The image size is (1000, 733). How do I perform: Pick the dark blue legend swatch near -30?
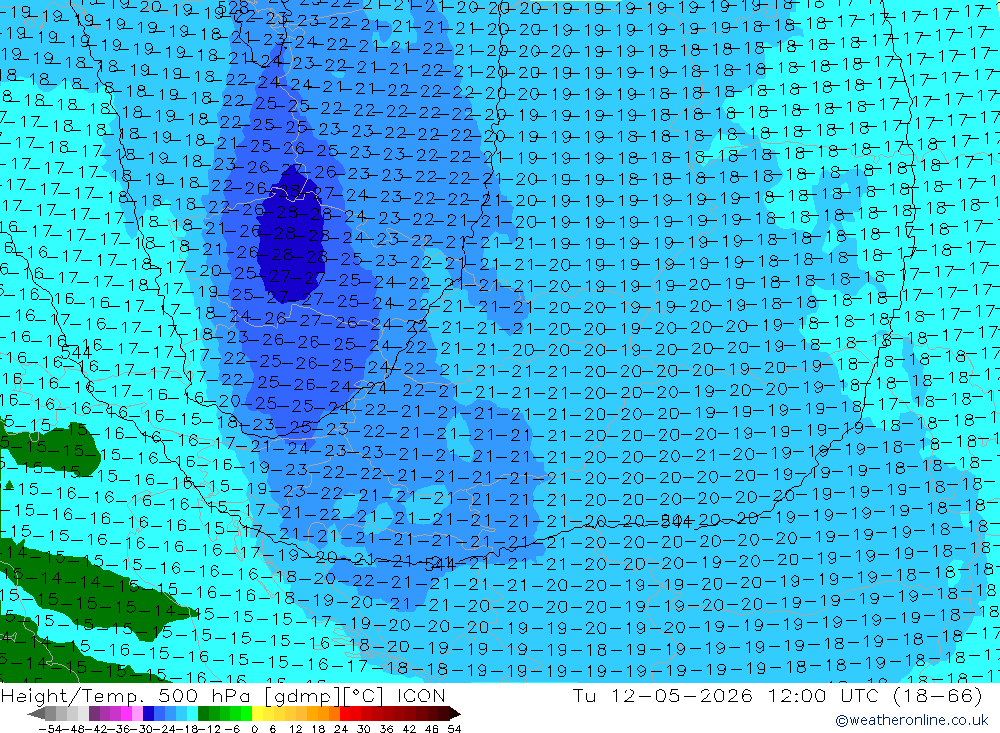coord(149,714)
